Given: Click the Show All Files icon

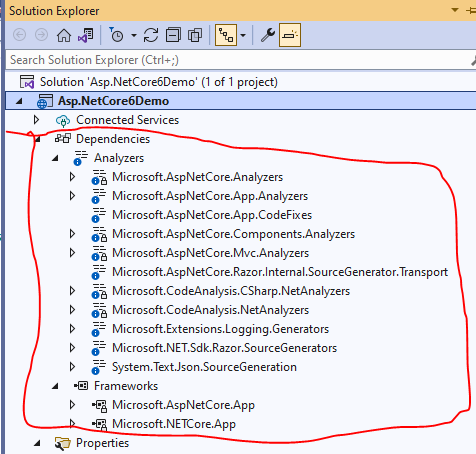Looking at the screenshot, I should point(195,35).
